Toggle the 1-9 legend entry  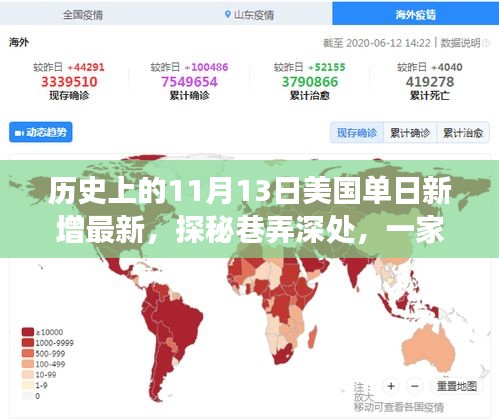point(35,385)
